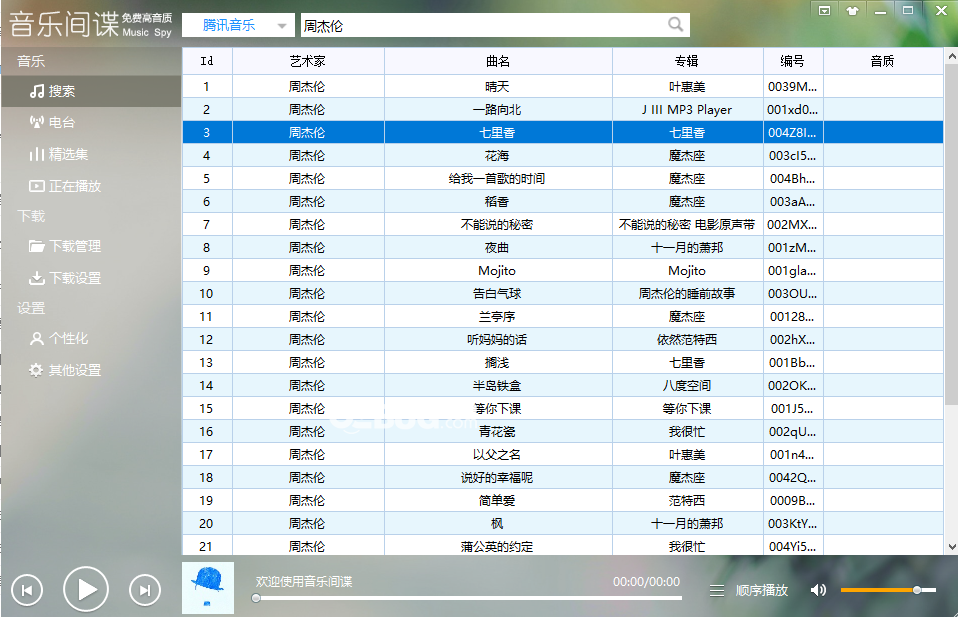Viewport: 958px width, 617px height.
Task: Sort by 编号 column header
Action: coord(793,61)
